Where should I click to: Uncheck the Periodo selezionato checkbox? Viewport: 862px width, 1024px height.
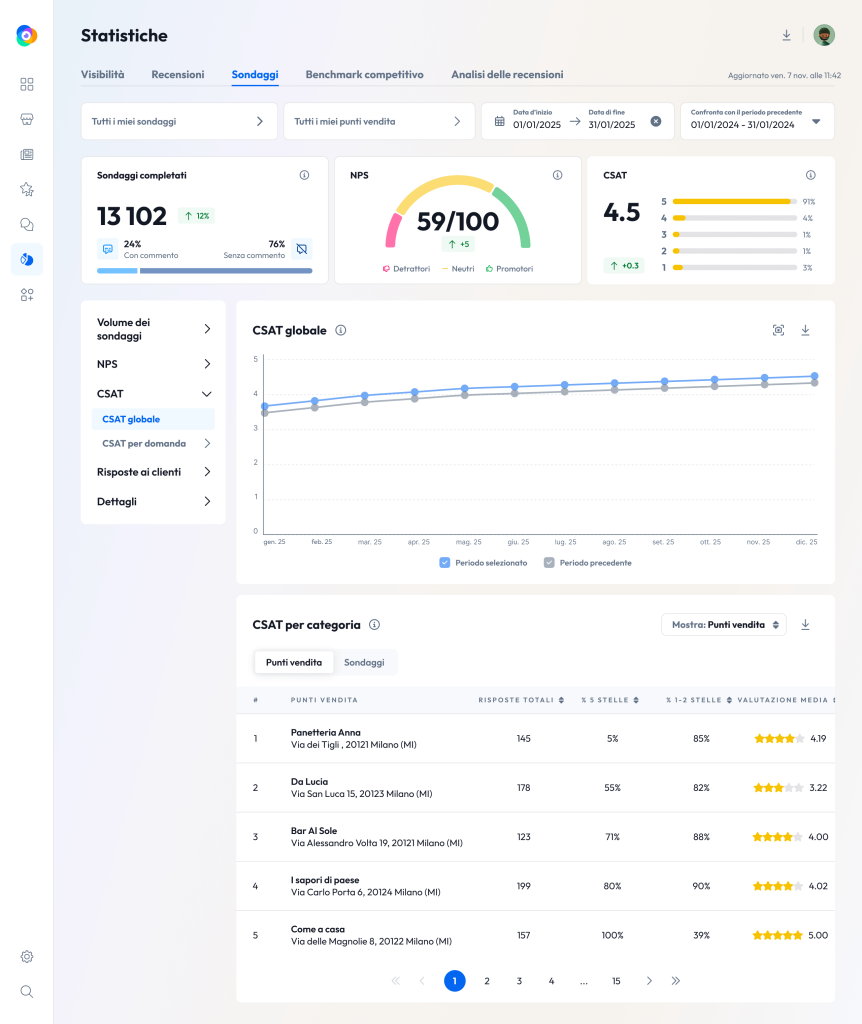click(445, 562)
